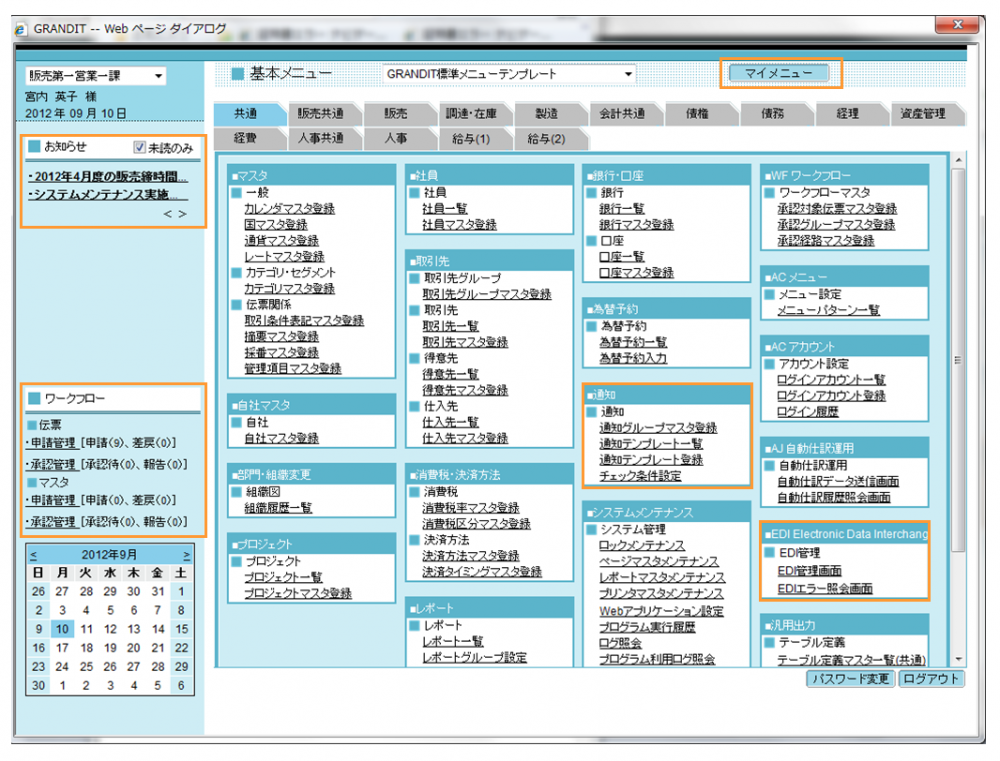Open the システムメンテナンス実施 notice
This screenshot has height=761, width=1000.
pos(108,195)
